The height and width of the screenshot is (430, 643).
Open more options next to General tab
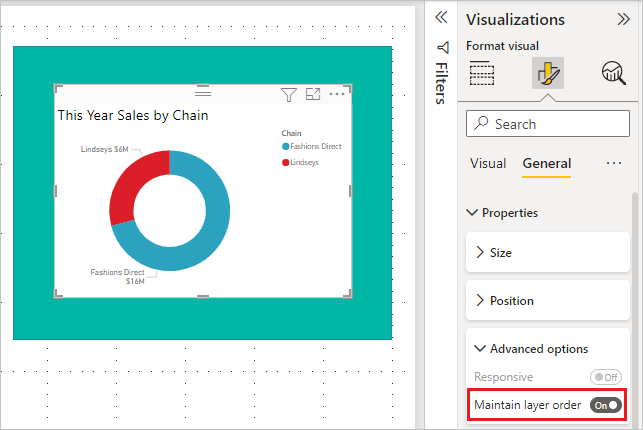tap(614, 163)
